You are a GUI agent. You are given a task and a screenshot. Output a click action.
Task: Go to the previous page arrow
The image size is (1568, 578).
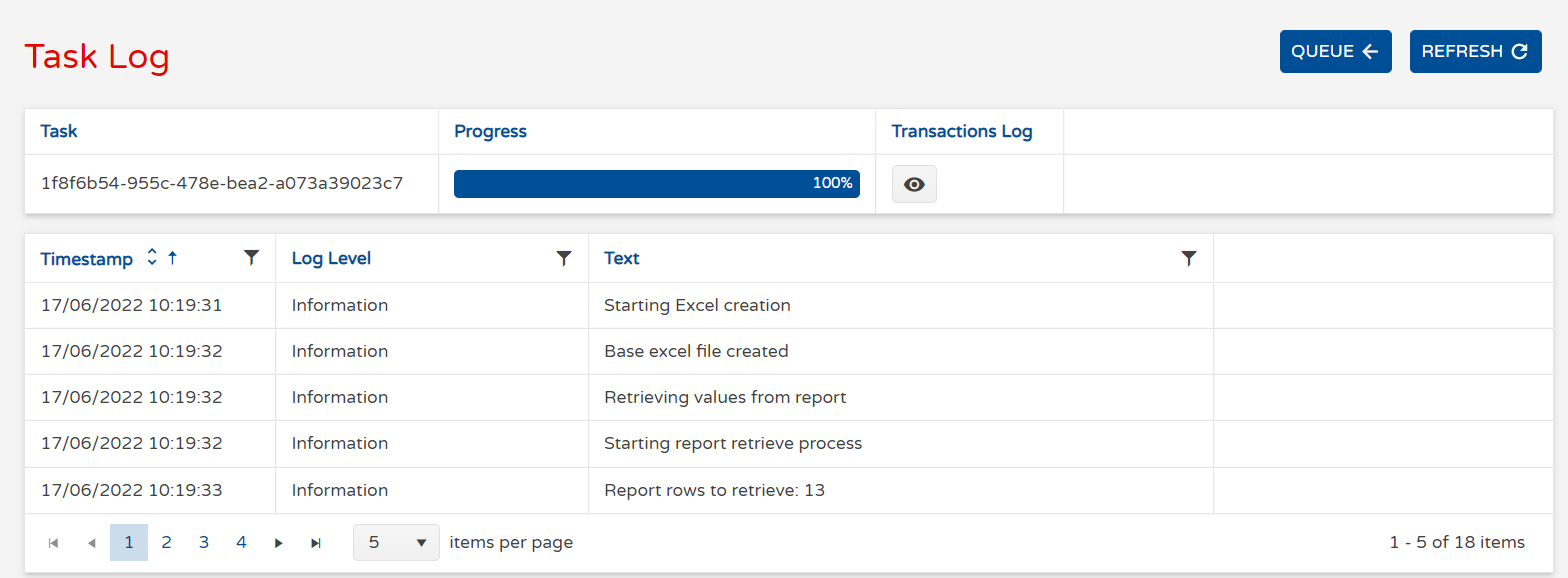(x=91, y=543)
